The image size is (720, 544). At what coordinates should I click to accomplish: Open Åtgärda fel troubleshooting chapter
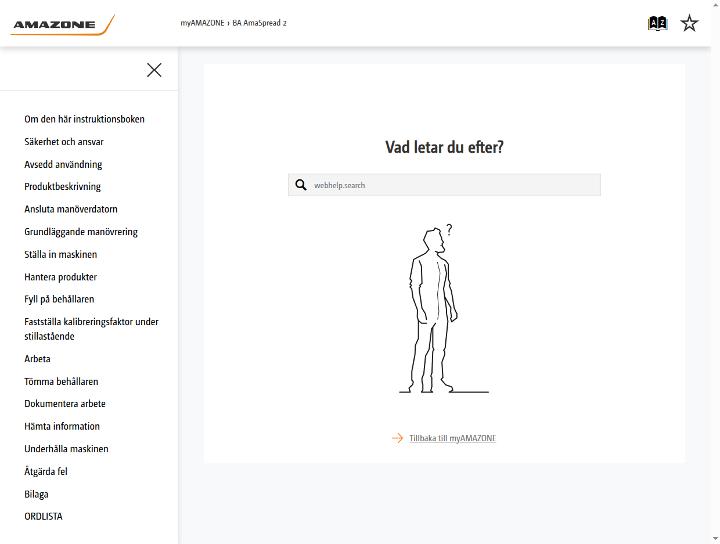click(x=46, y=471)
